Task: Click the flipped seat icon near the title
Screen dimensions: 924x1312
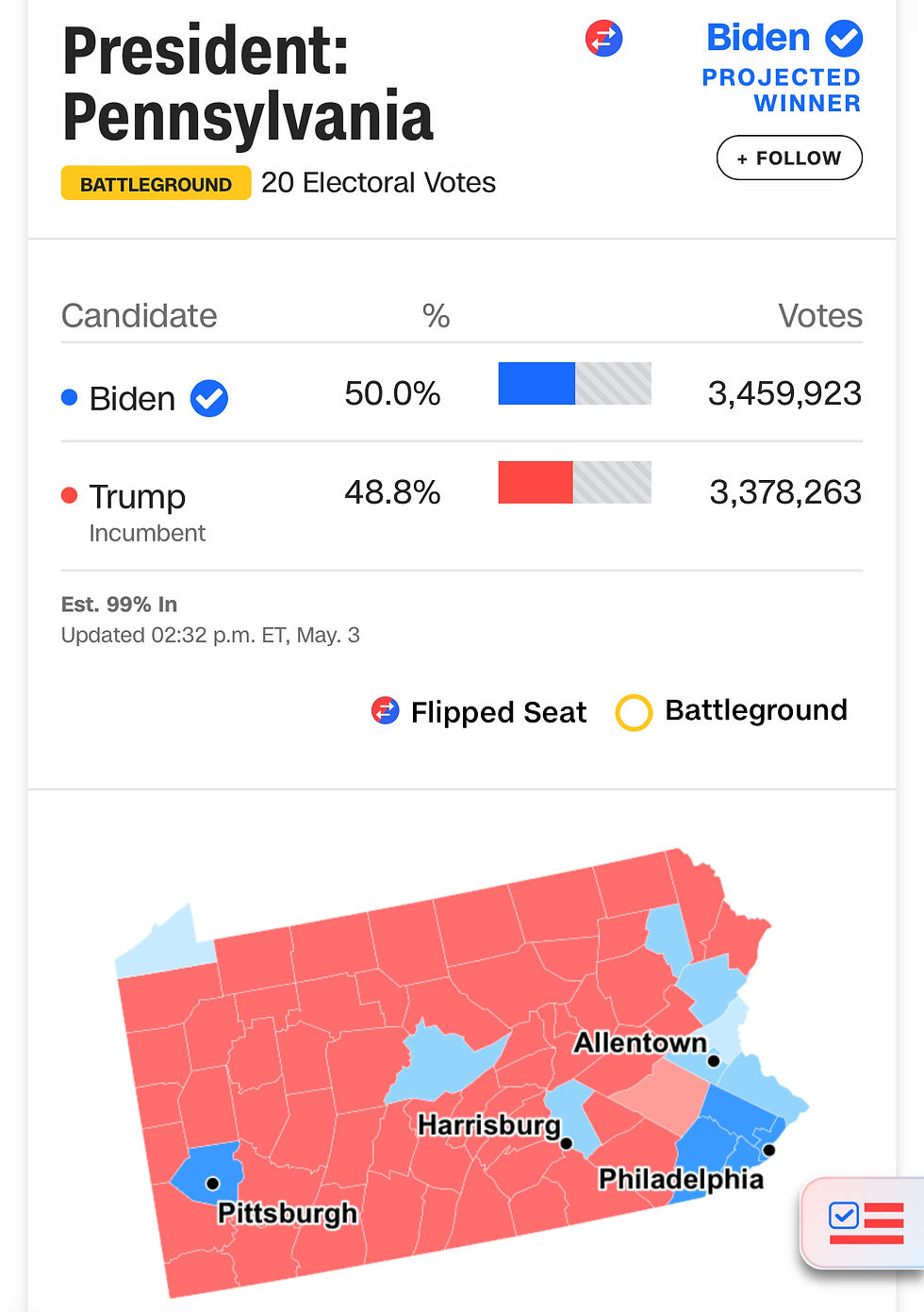Action: [603, 39]
